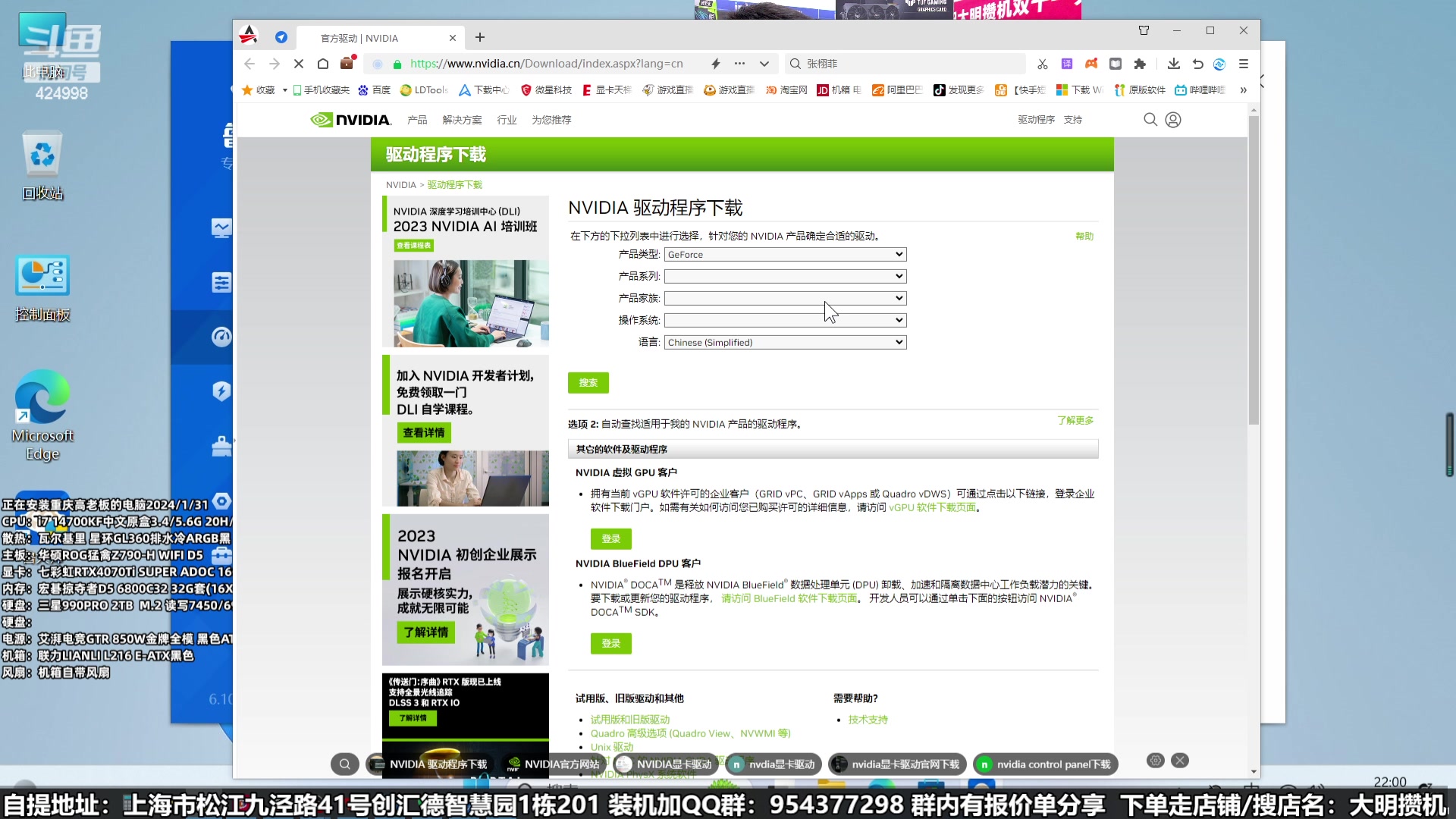
Task: Open the 译 translate icon in browser toolbar
Action: (x=1066, y=64)
